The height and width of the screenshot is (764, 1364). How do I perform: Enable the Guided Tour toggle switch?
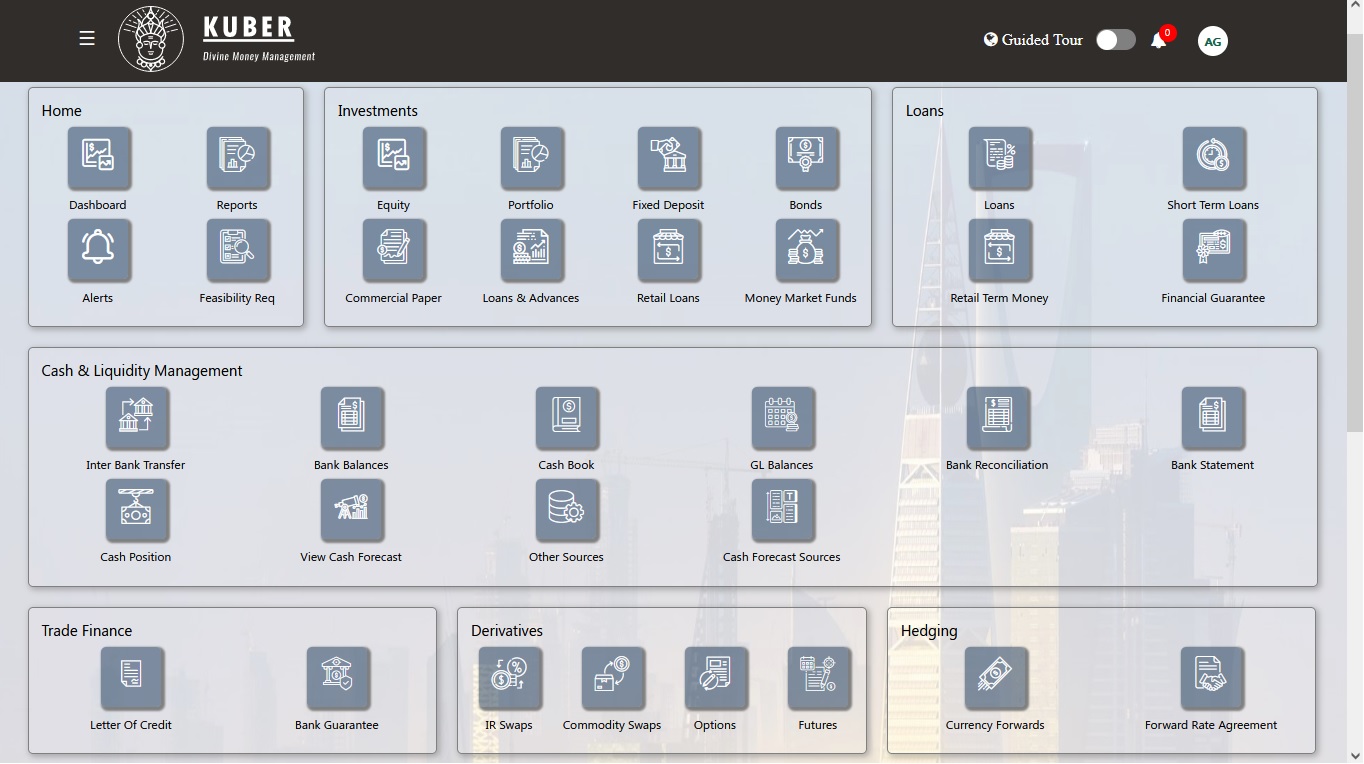1115,40
